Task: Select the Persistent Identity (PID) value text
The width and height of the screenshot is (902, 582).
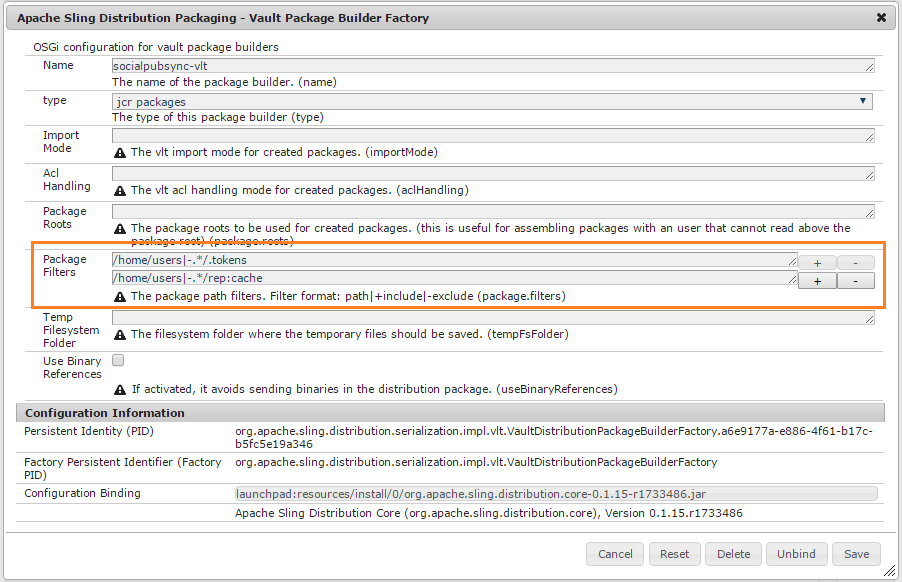Action: point(553,438)
